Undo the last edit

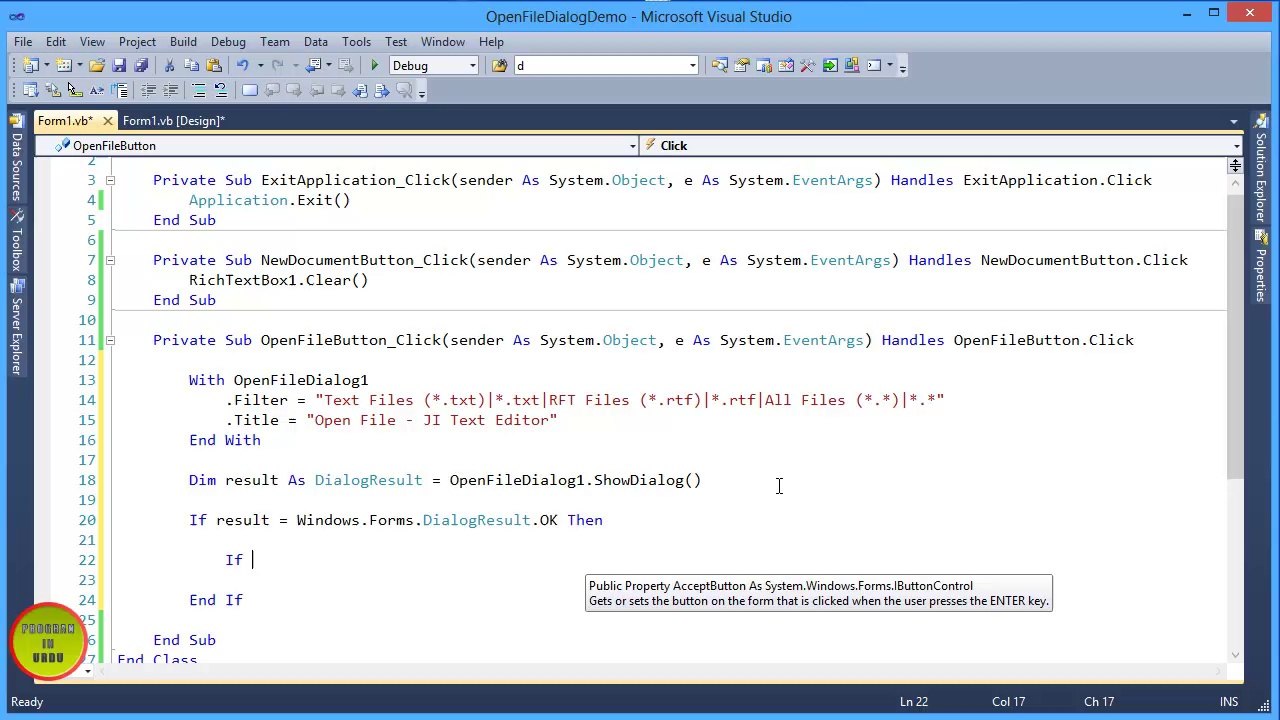tap(242, 66)
